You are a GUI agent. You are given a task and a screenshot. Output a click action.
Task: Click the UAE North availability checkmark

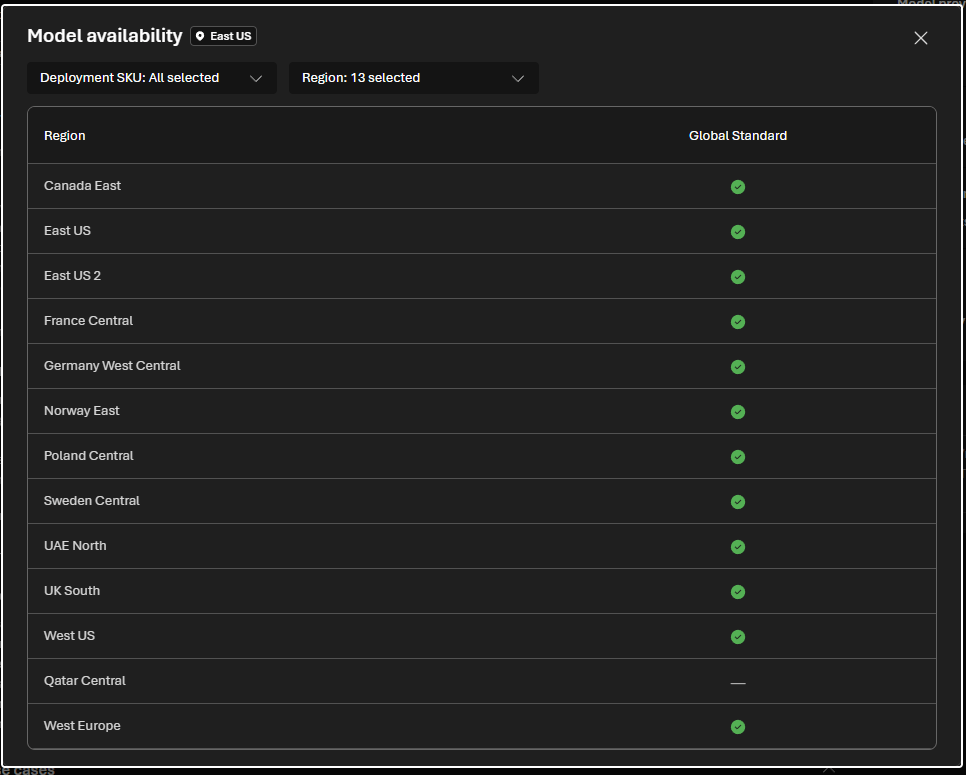tap(737, 546)
